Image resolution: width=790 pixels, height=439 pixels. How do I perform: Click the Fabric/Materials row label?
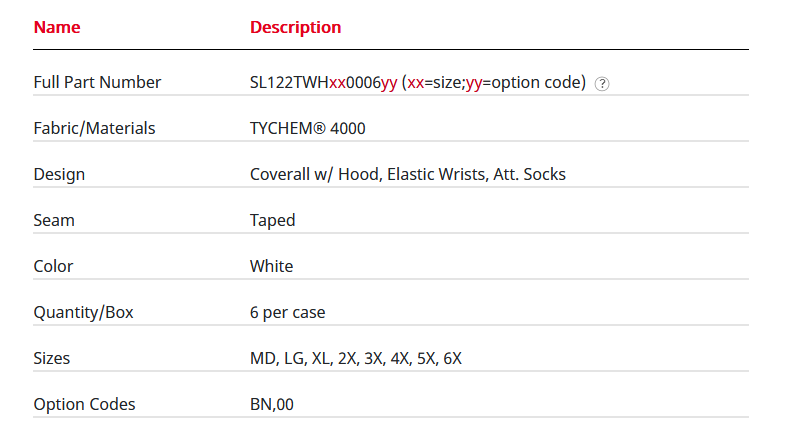click(94, 128)
